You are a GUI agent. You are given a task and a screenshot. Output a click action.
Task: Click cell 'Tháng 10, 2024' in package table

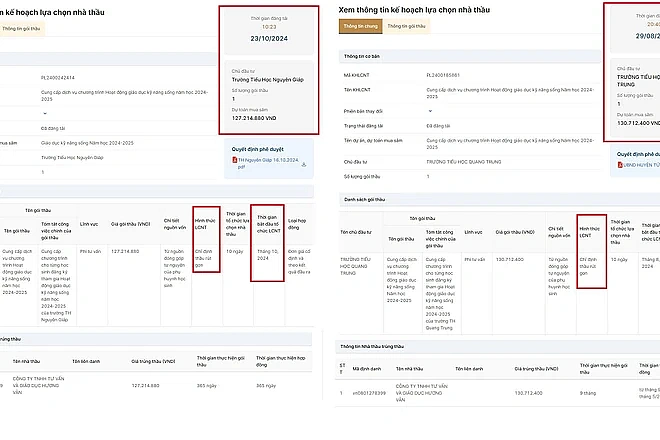(267, 255)
